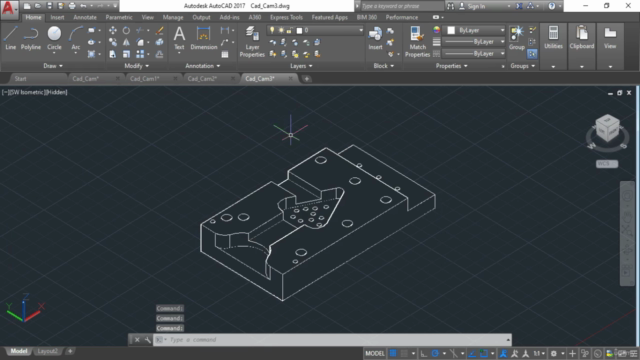Click the Insert block icon
The width and height of the screenshot is (640, 360).
[375, 38]
